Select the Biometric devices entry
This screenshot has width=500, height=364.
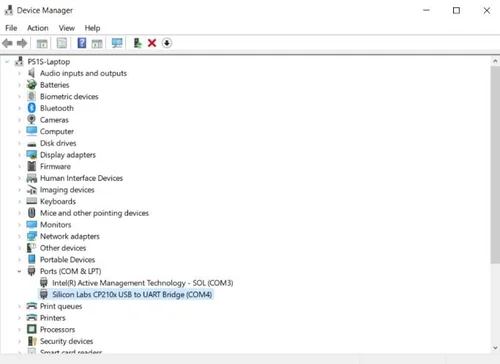point(69,96)
